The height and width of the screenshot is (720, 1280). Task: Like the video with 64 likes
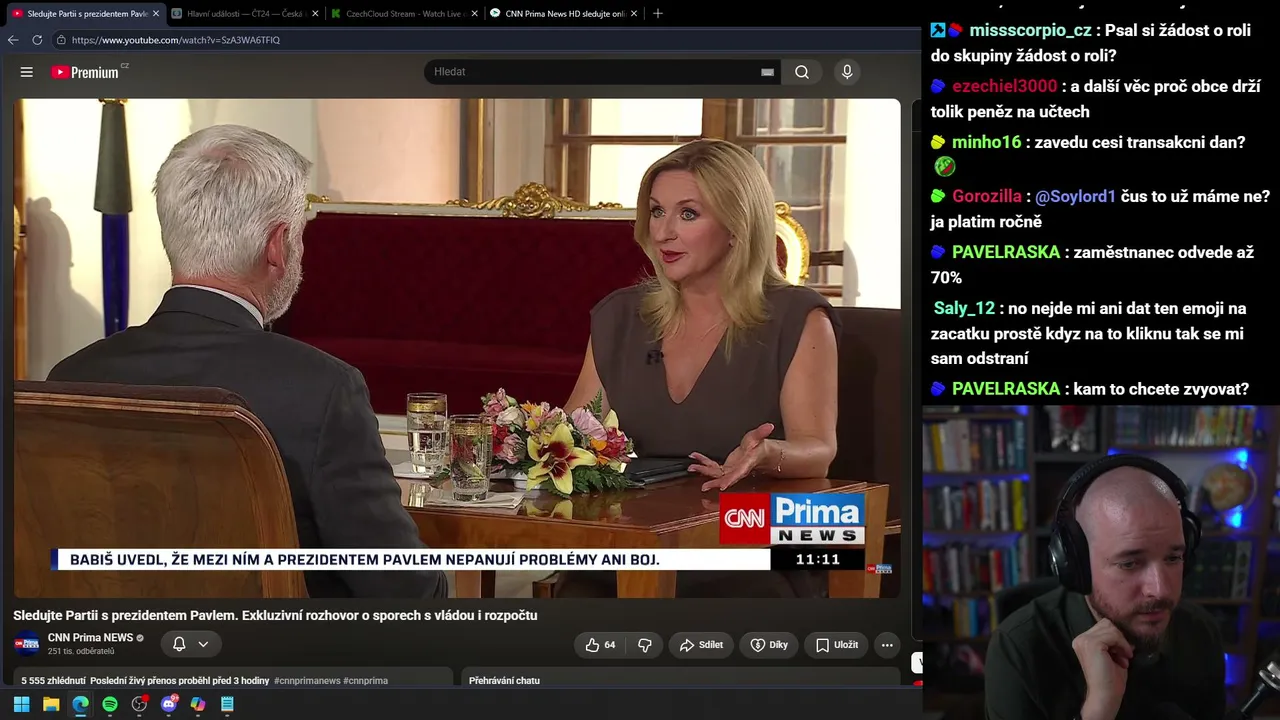[600, 645]
